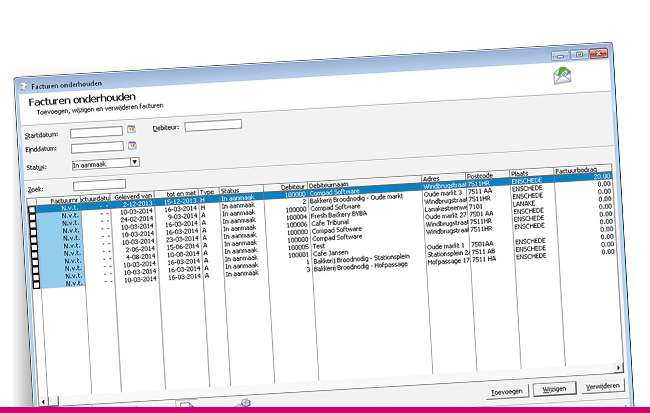
Task: Click the '20.00' invoice amount cell
Action: (602, 176)
